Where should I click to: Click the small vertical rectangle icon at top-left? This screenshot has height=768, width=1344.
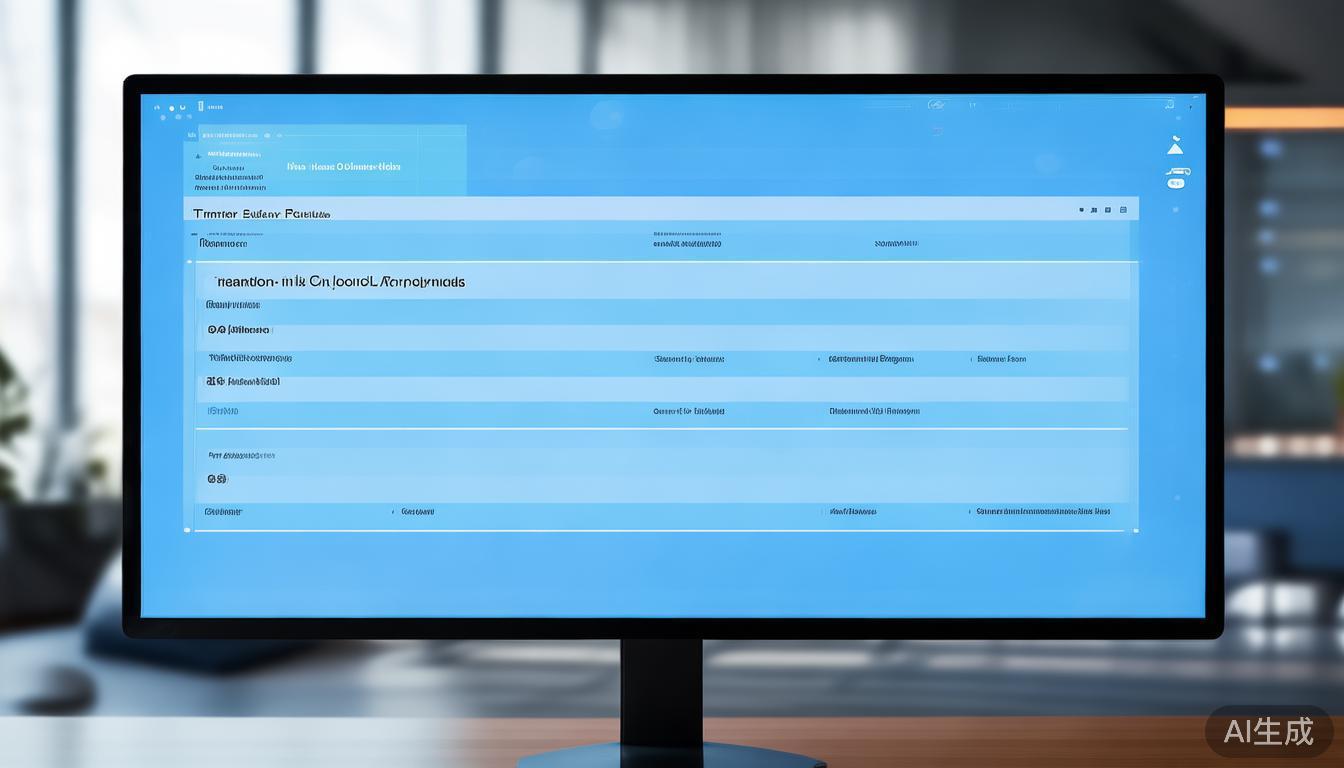click(200, 106)
